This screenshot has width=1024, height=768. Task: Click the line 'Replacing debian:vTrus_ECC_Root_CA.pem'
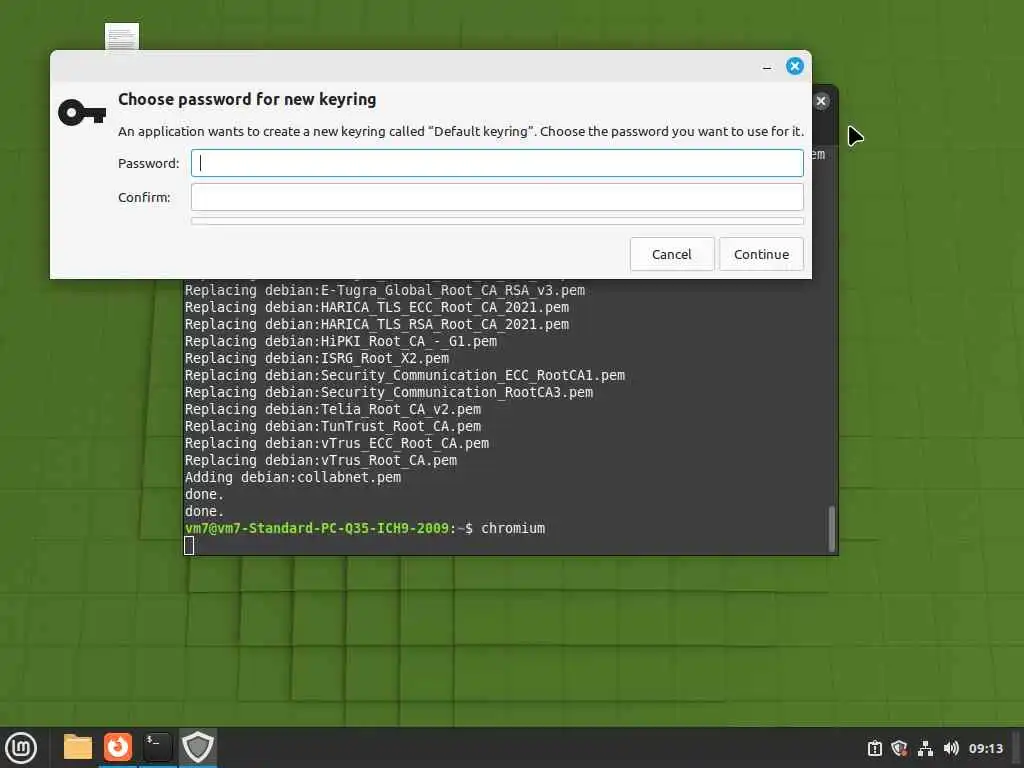(337, 443)
